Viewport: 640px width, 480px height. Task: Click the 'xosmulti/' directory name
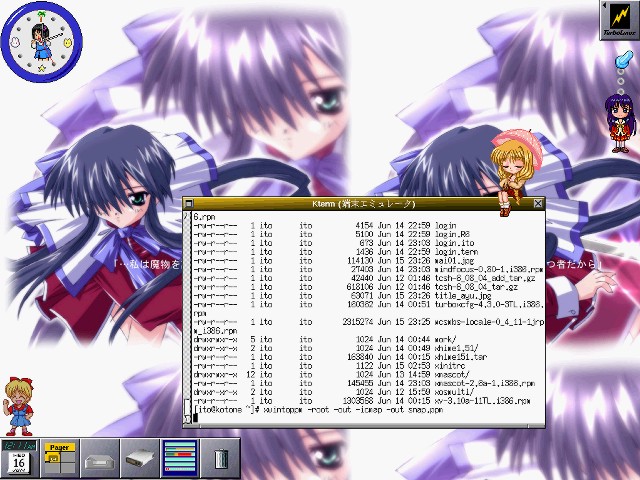click(455, 392)
